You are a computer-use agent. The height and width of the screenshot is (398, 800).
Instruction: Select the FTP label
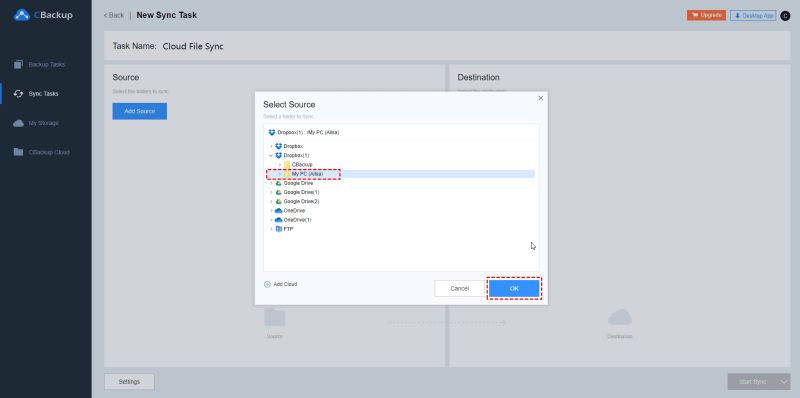(288, 229)
